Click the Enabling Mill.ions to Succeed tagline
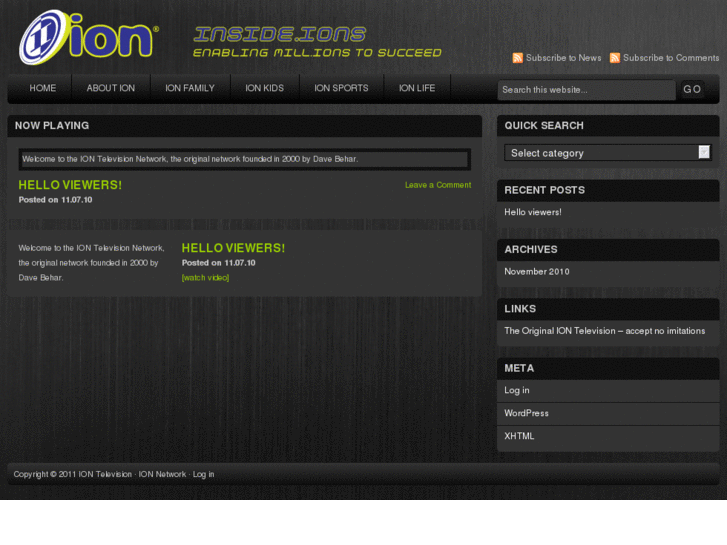This screenshot has width=727, height=545. coord(317,53)
